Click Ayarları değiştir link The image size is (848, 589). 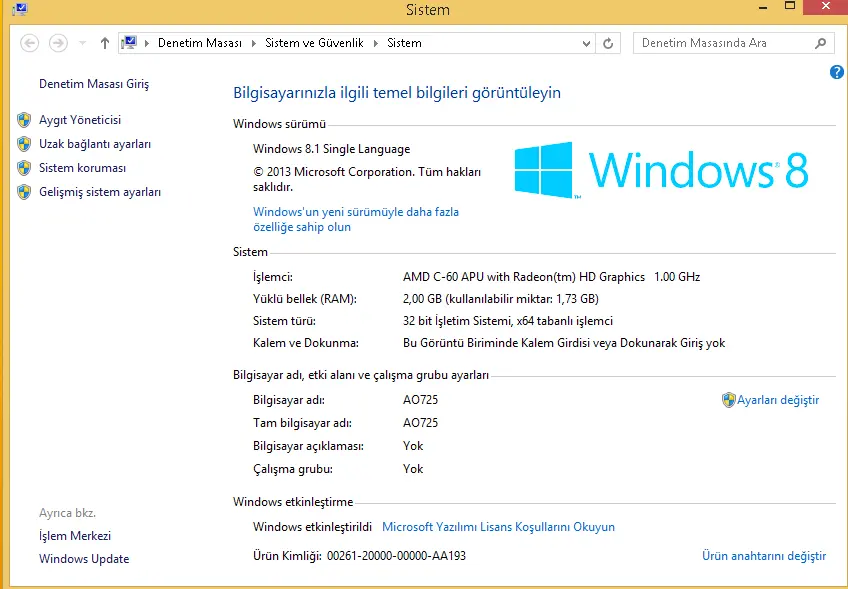point(778,400)
